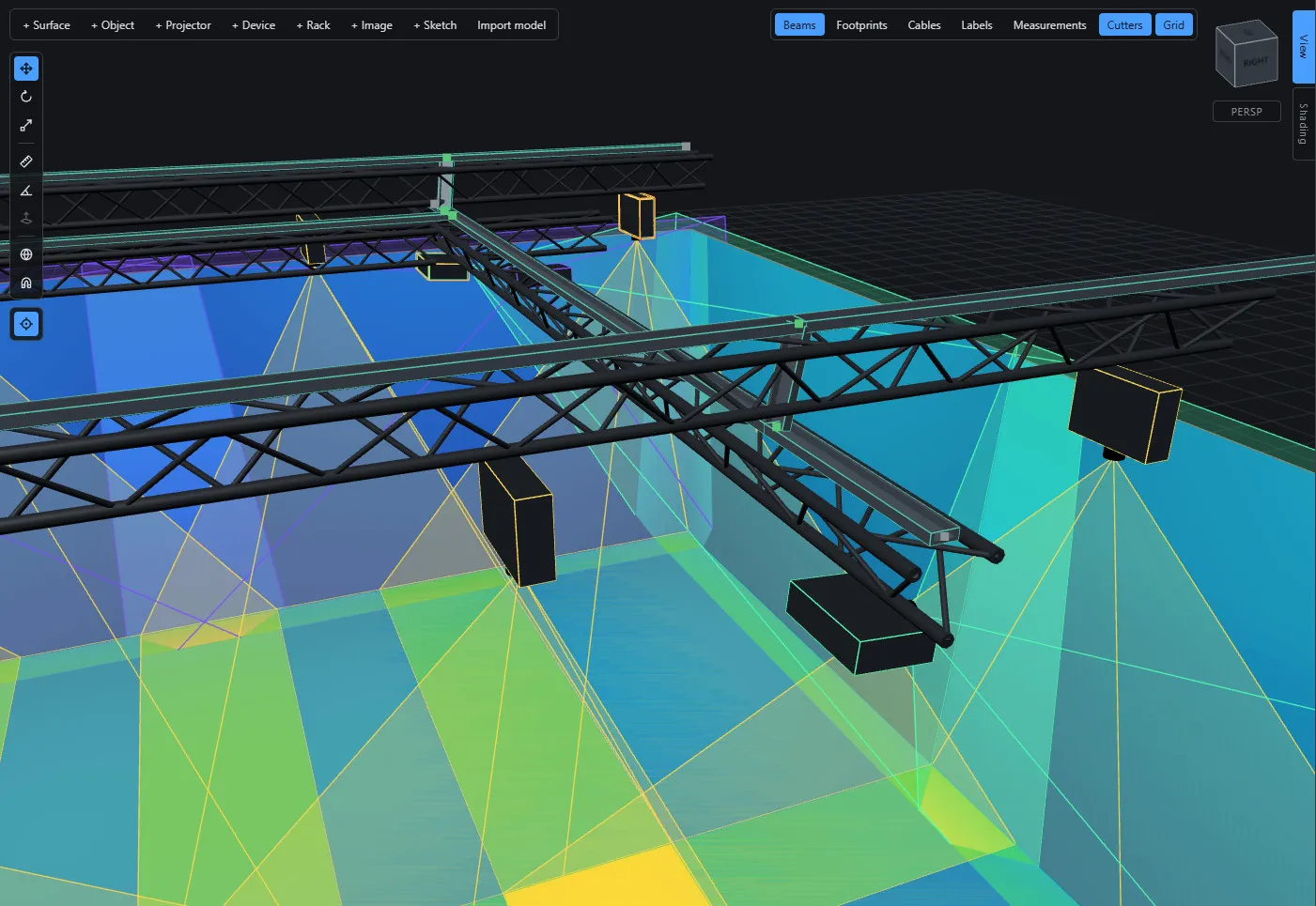Click the crosshair focus target button
Screen dimensions: 1316x906
coord(26,324)
